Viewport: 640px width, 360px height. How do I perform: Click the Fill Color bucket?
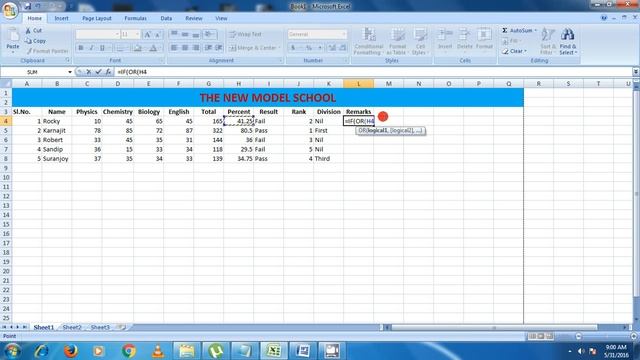tap(138, 48)
